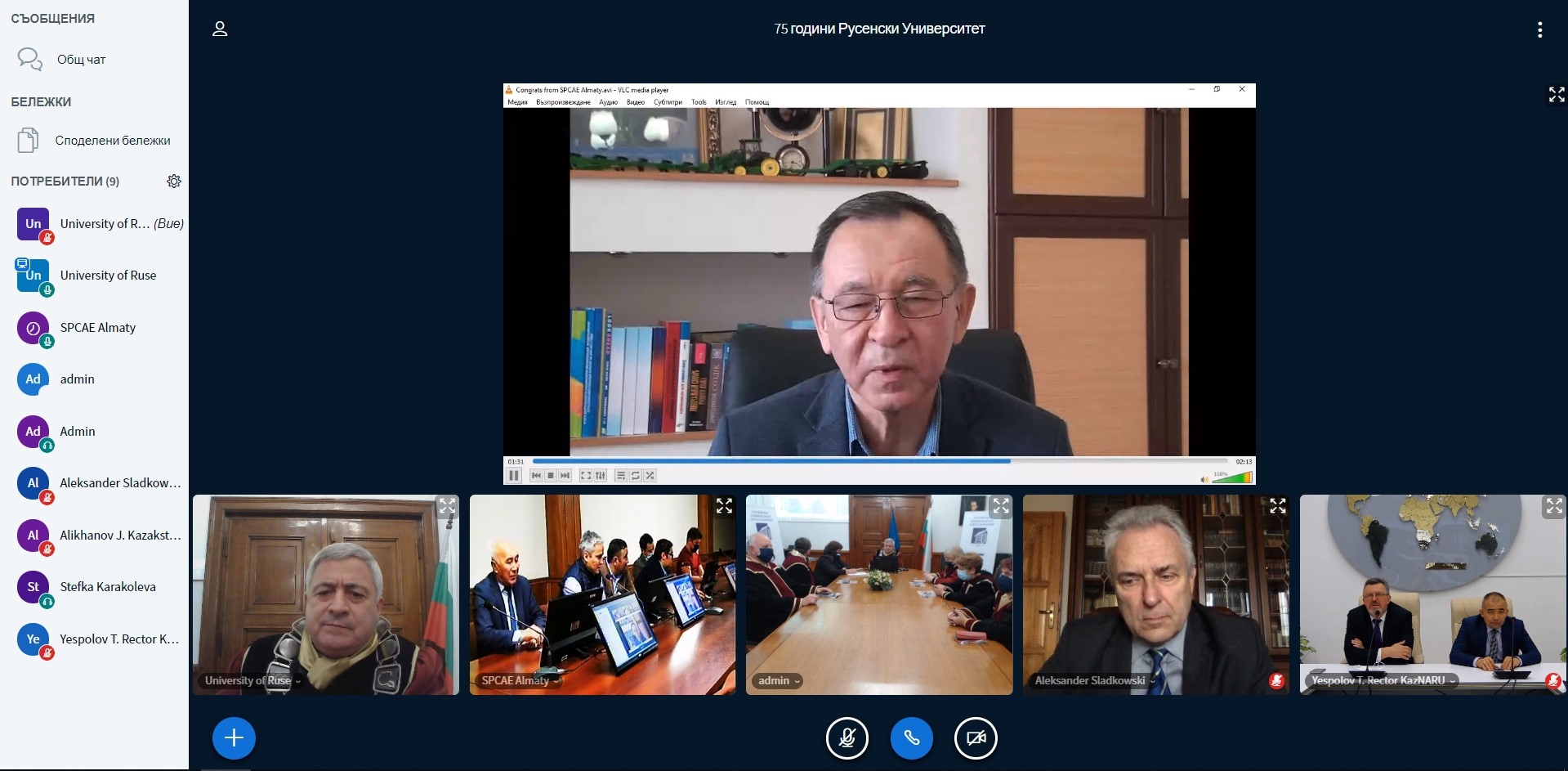
Task: Click the blue plus actions button
Action: click(x=234, y=738)
